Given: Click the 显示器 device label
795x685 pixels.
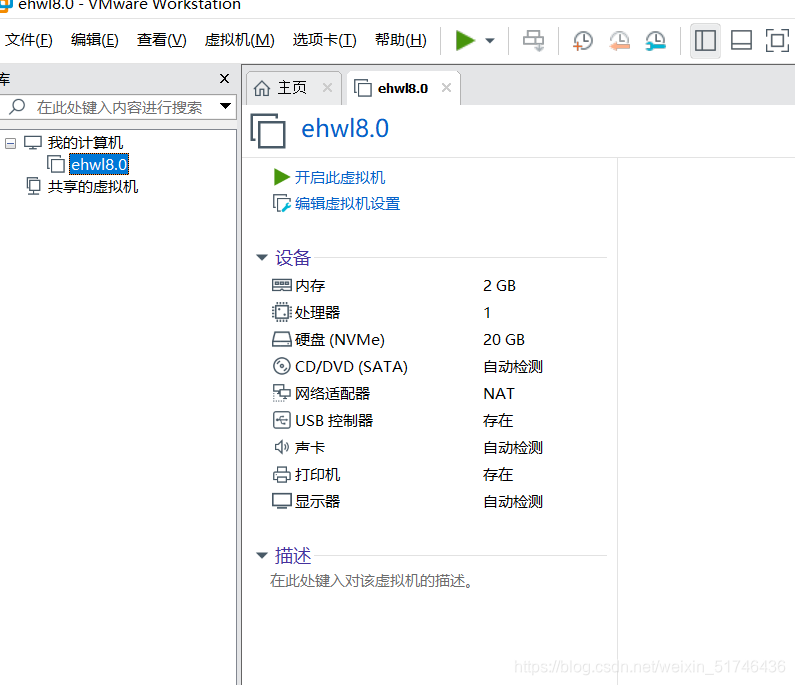Looking at the screenshot, I should click(x=317, y=501).
